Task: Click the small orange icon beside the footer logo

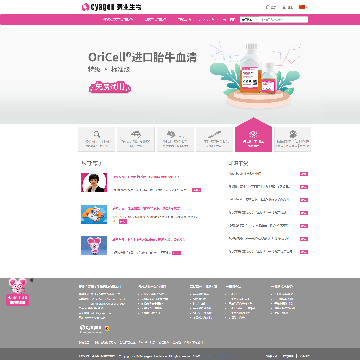Action: pos(107,328)
